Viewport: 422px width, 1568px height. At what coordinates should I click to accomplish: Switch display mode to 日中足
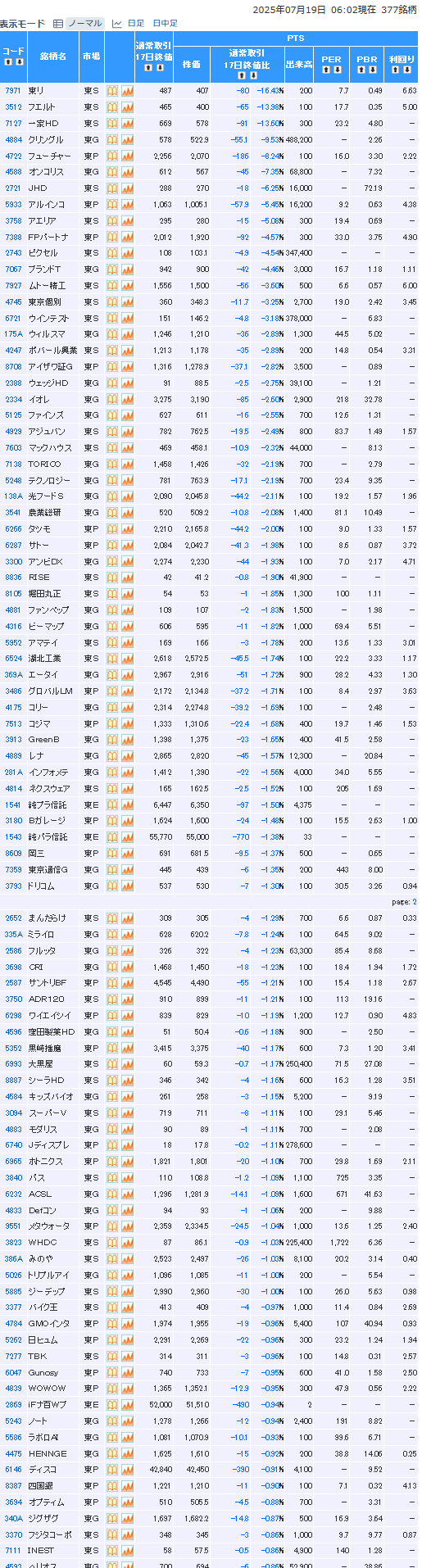[x=165, y=24]
